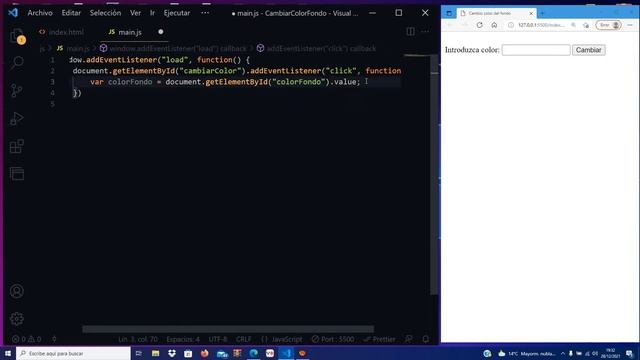640x360 pixels.
Task: Click the errors and warnings status indicator
Action: (x=27, y=339)
